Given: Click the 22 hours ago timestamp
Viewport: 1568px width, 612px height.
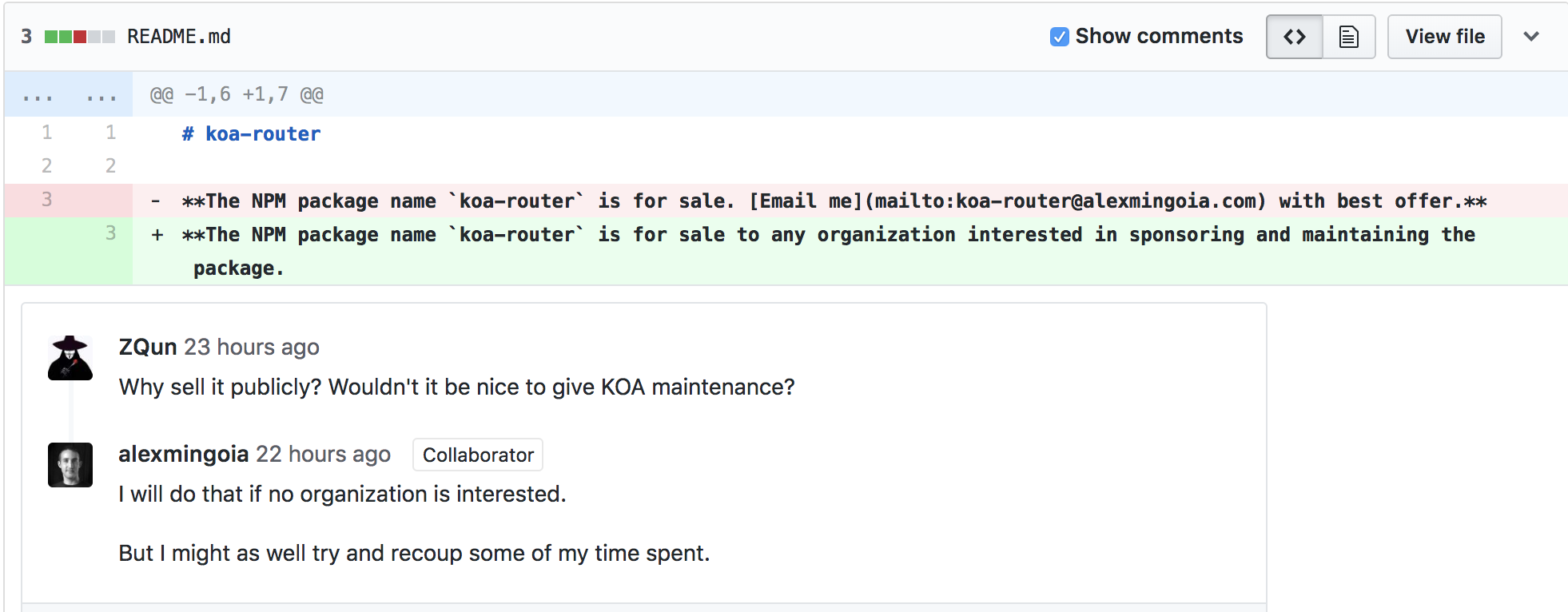Looking at the screenshot, I should point(323,454).
